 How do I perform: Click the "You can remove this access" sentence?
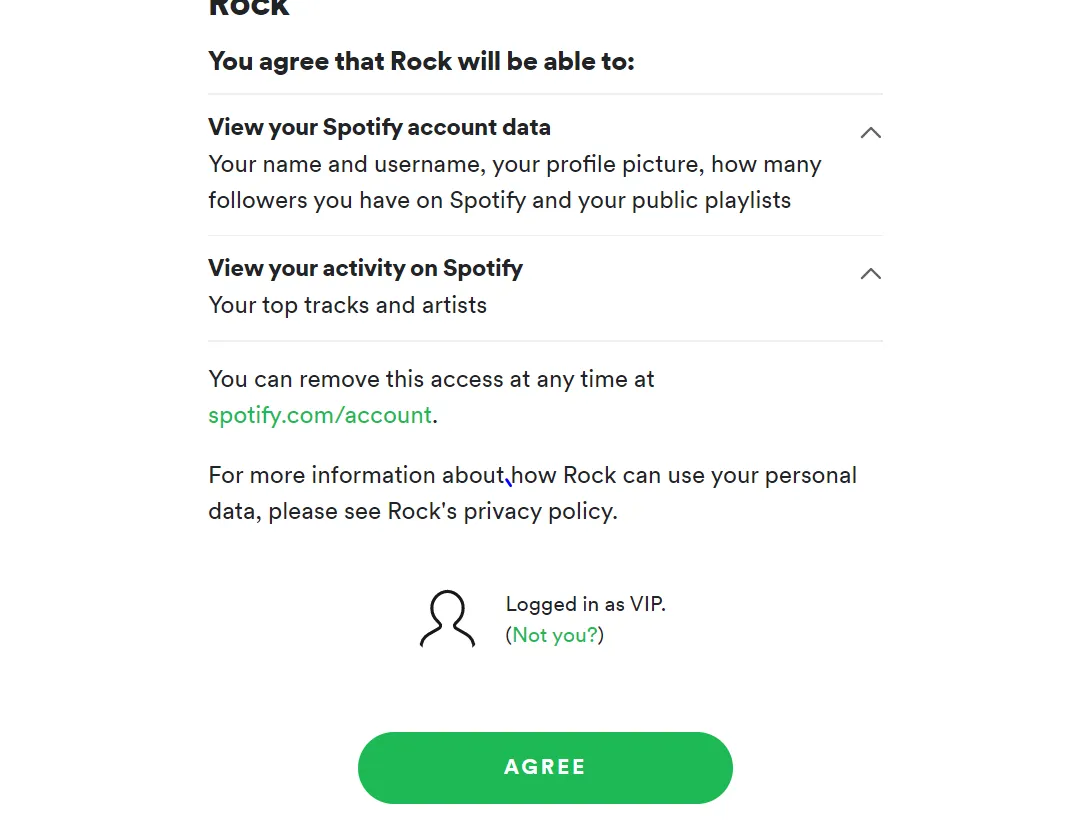[431, 379]
